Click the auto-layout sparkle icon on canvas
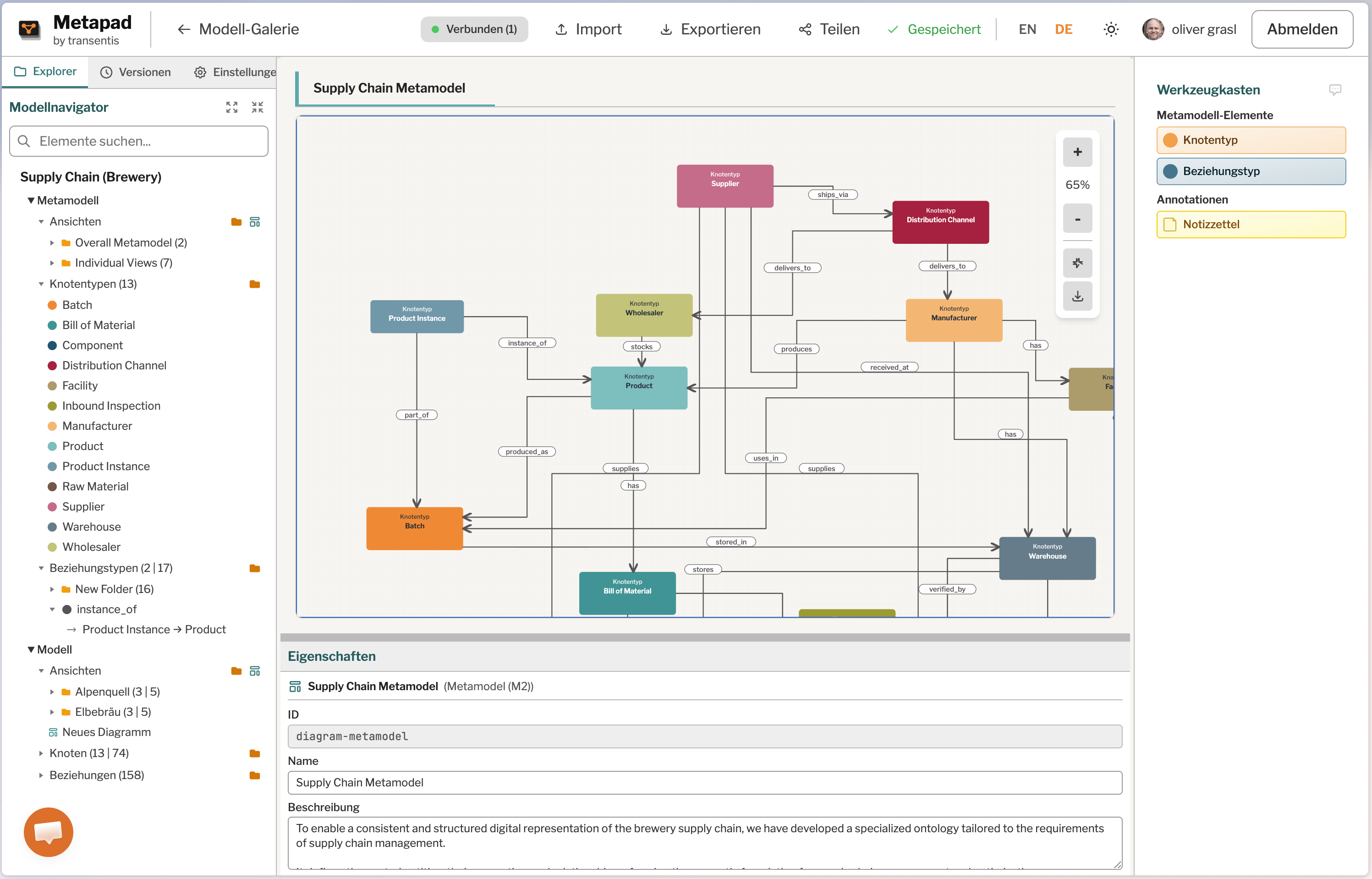 (x=1077, y=263)
